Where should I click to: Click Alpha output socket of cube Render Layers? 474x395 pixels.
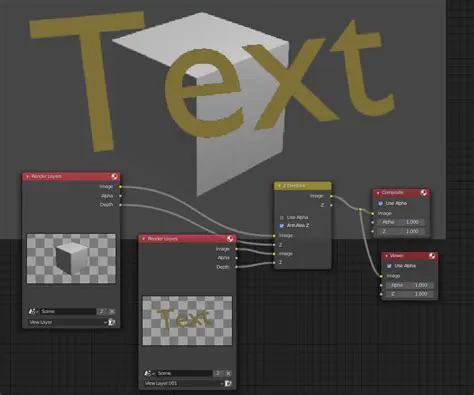point(120,196)
